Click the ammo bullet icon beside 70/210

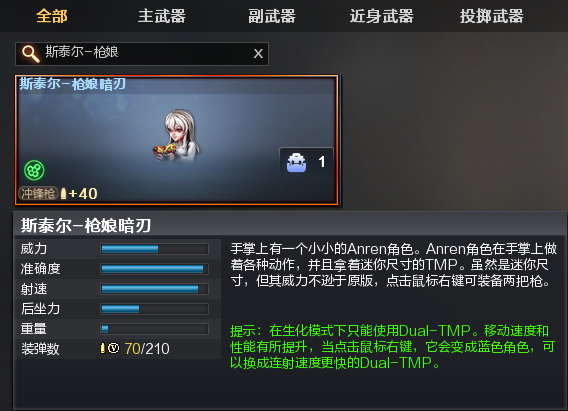[103, 348]
